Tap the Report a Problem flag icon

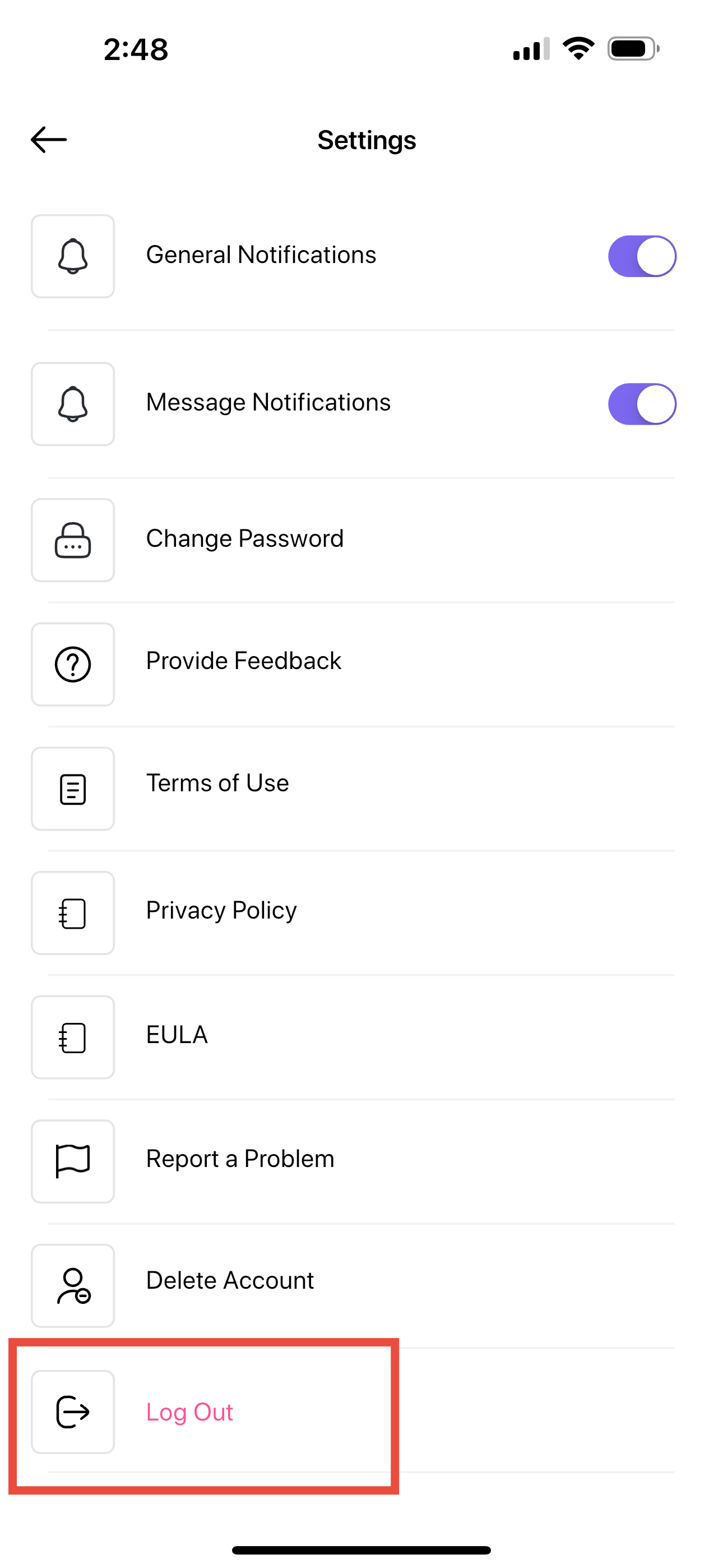[x=73, y=1161]
